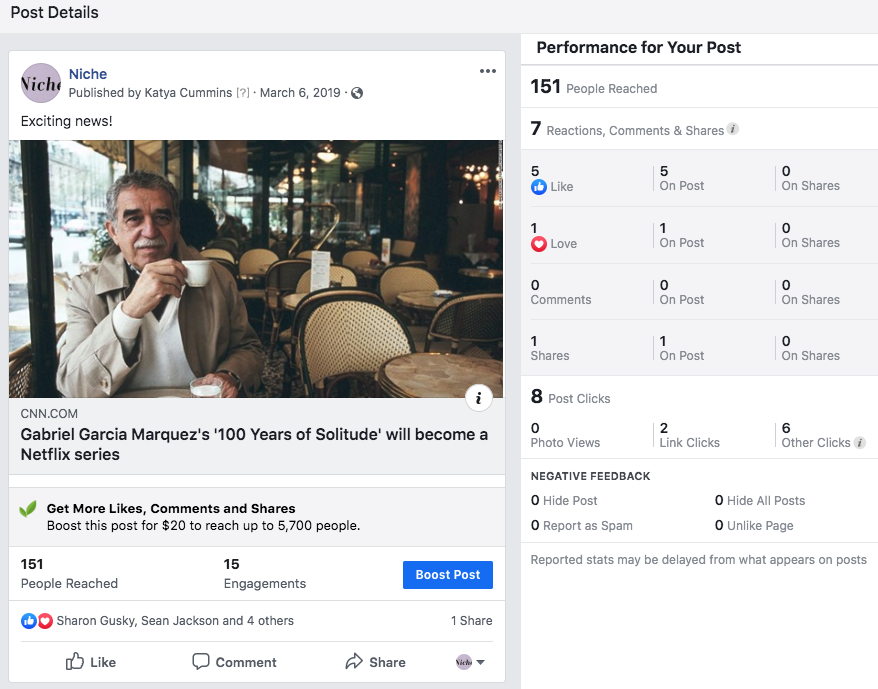The image size is (878, 689).
Task: Like the post with the thumbs-up button
Action: pyautogui.click(x=91, y=662)
